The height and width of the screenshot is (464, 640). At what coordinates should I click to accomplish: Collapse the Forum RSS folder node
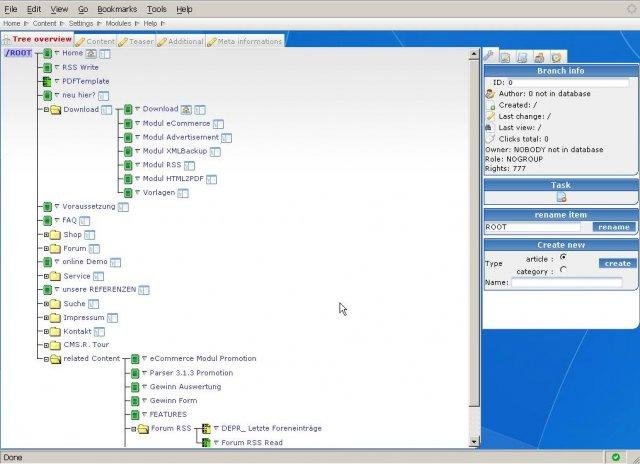133,429
